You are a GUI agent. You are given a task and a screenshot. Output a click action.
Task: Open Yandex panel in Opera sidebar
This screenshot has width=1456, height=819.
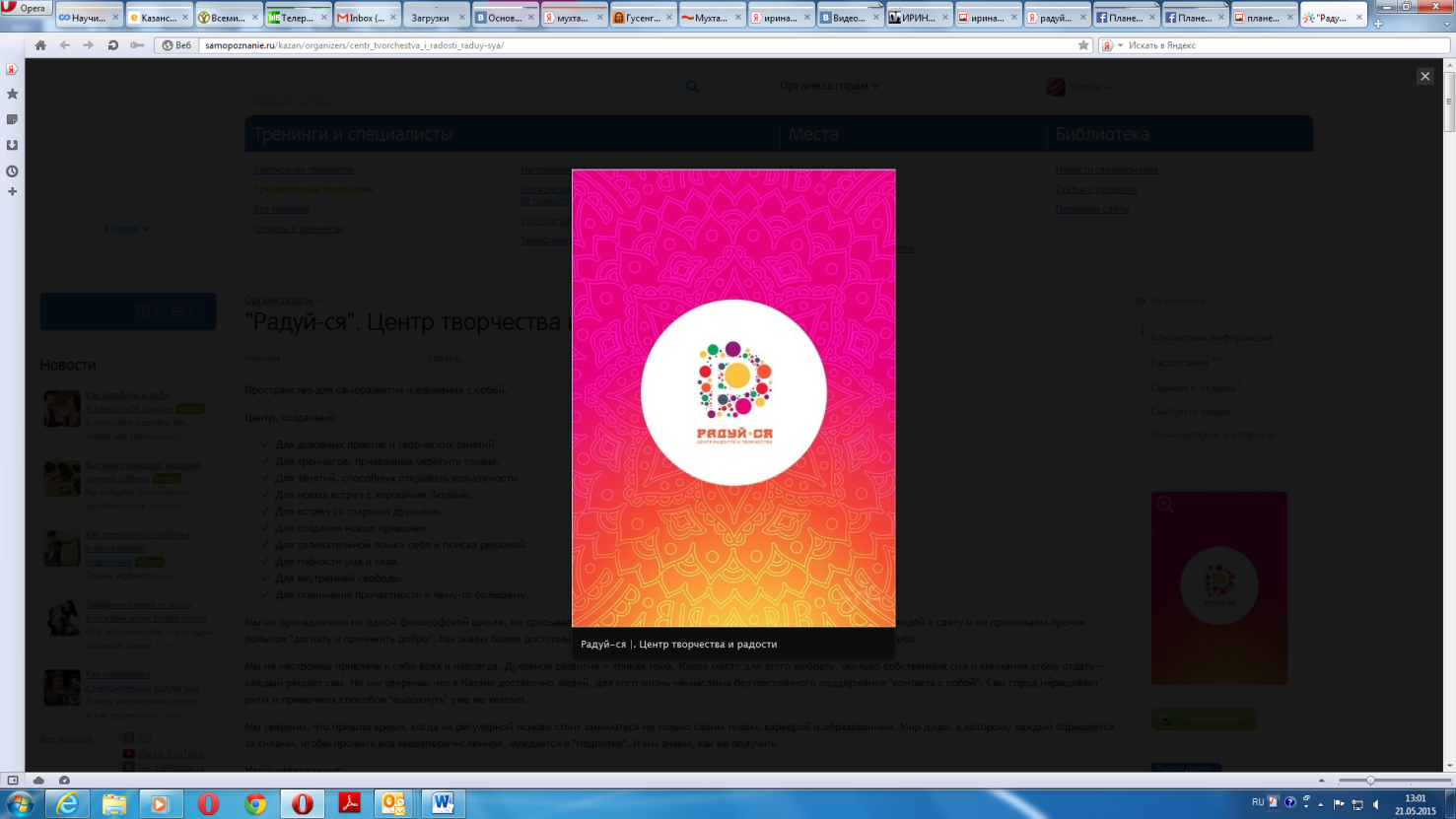(x=12, y=69)
